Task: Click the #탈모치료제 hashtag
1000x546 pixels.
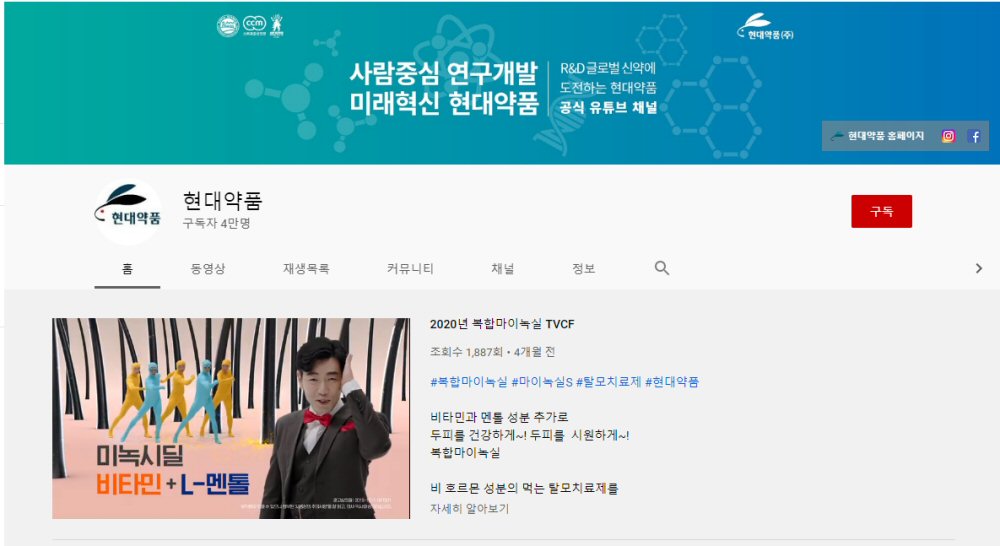Action: pyautogui.click(x=608, y=381)
